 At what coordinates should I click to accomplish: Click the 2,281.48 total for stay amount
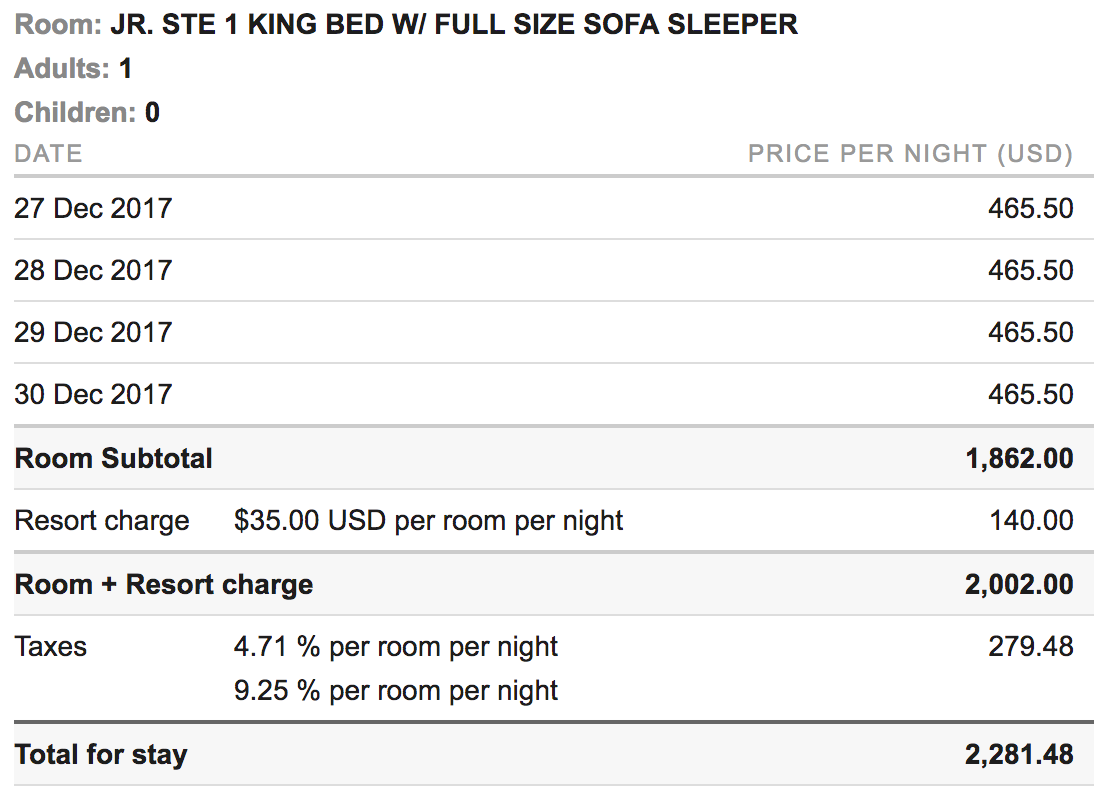click(x=1019, y=754)
